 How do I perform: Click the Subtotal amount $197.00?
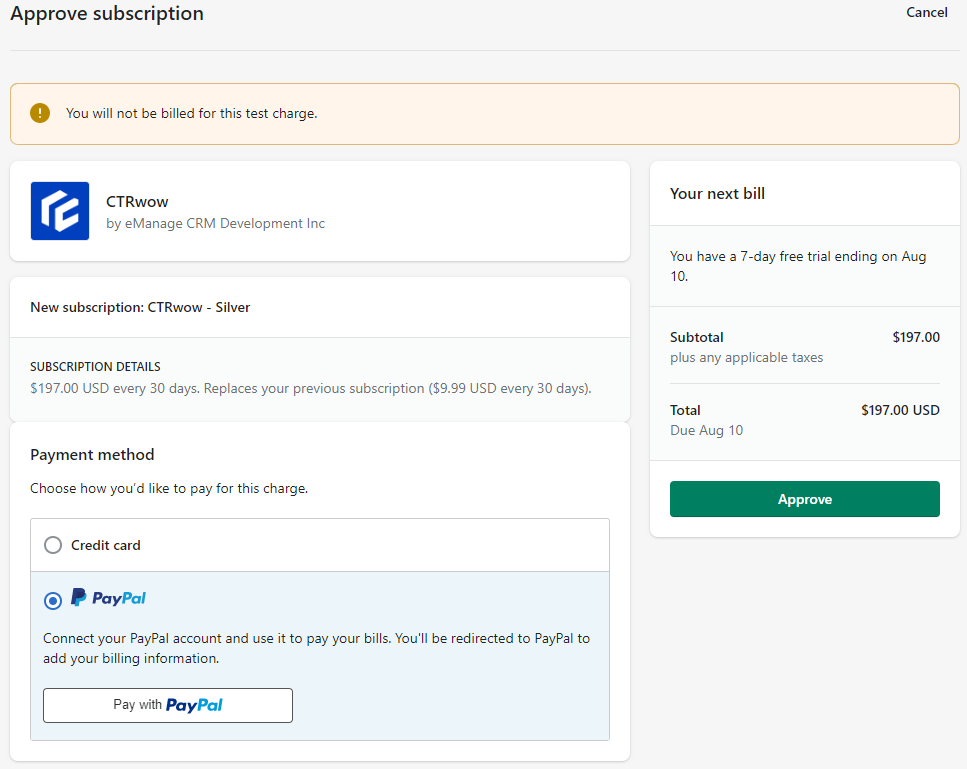tap(916, 337)
